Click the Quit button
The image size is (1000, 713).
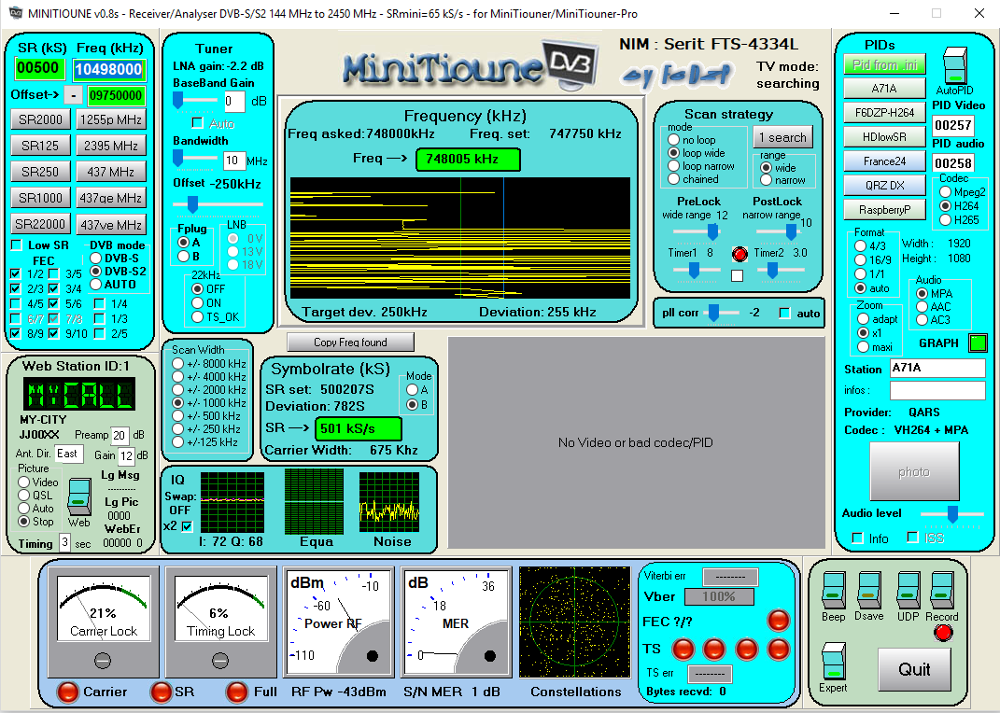(914, 669)
